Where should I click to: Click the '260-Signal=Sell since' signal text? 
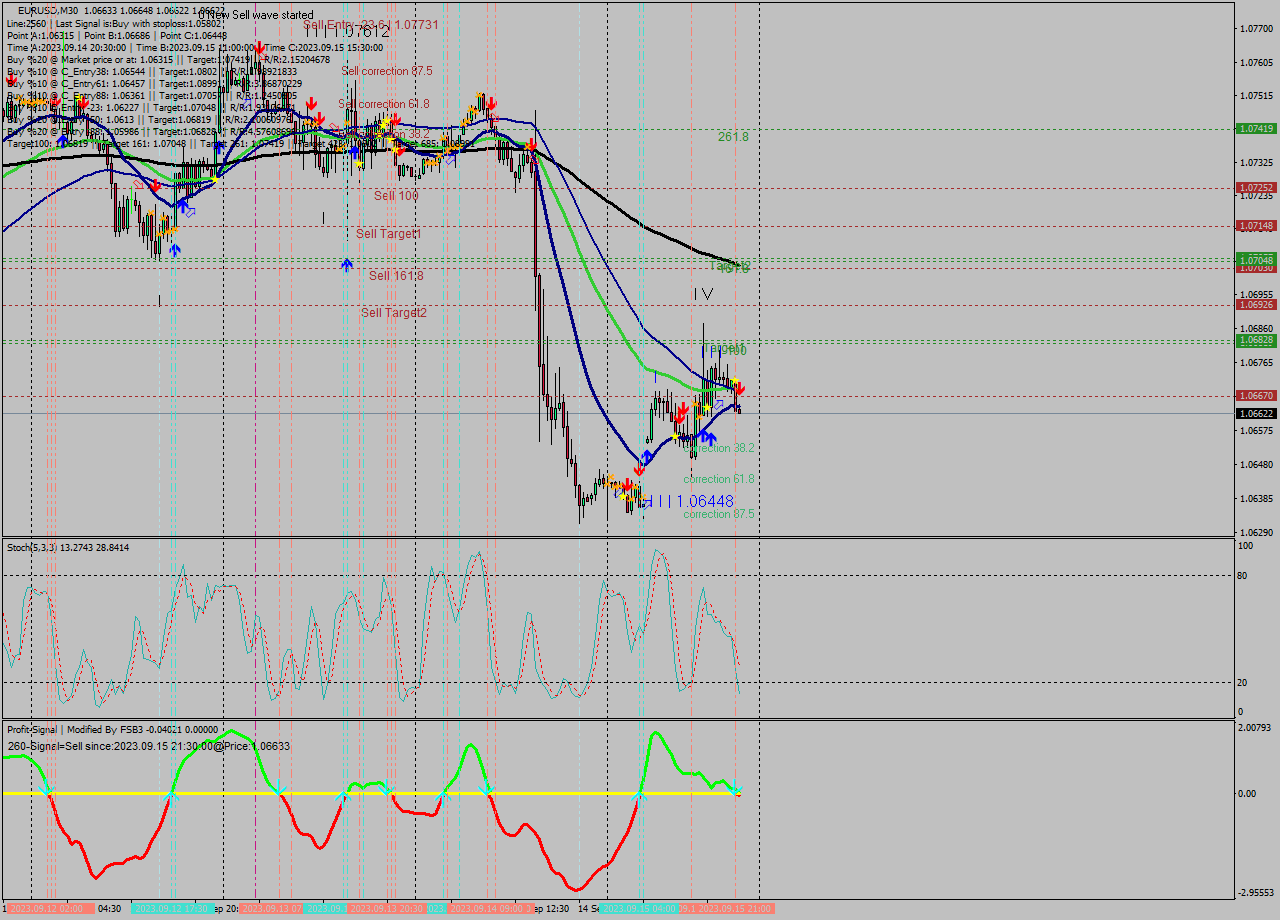point(149,746)
